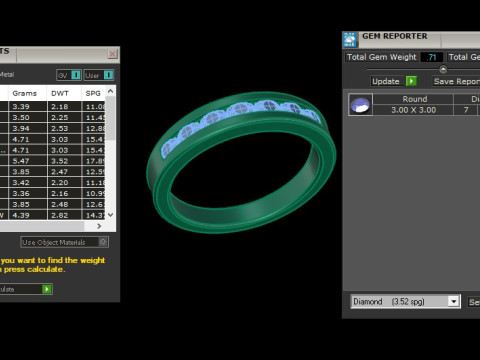Click the slider handle under Total Gem Weight
This screenshot has height=360, width=480.
(x=443, y=69)
